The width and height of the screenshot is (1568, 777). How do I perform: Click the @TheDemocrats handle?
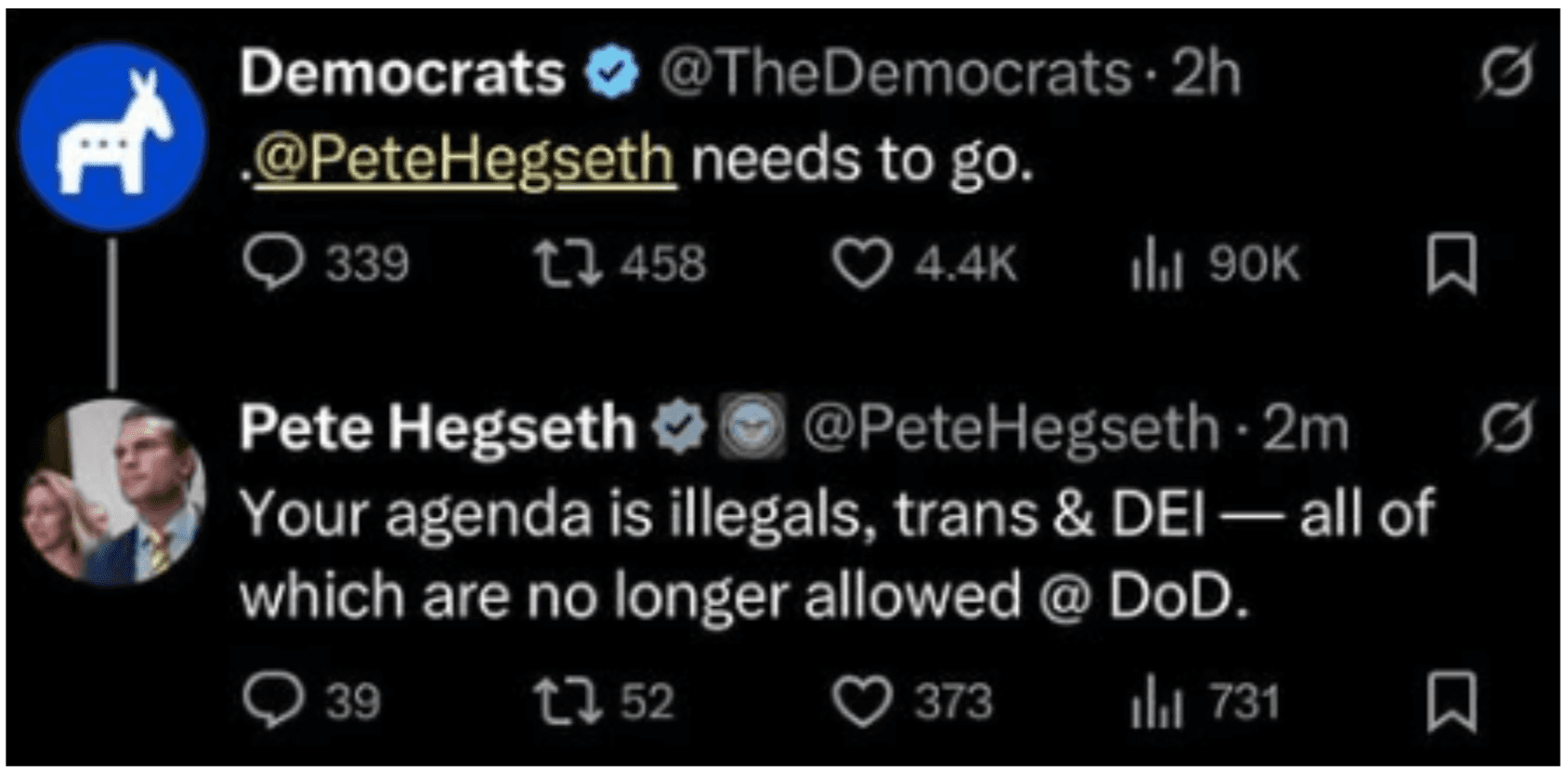895,72
